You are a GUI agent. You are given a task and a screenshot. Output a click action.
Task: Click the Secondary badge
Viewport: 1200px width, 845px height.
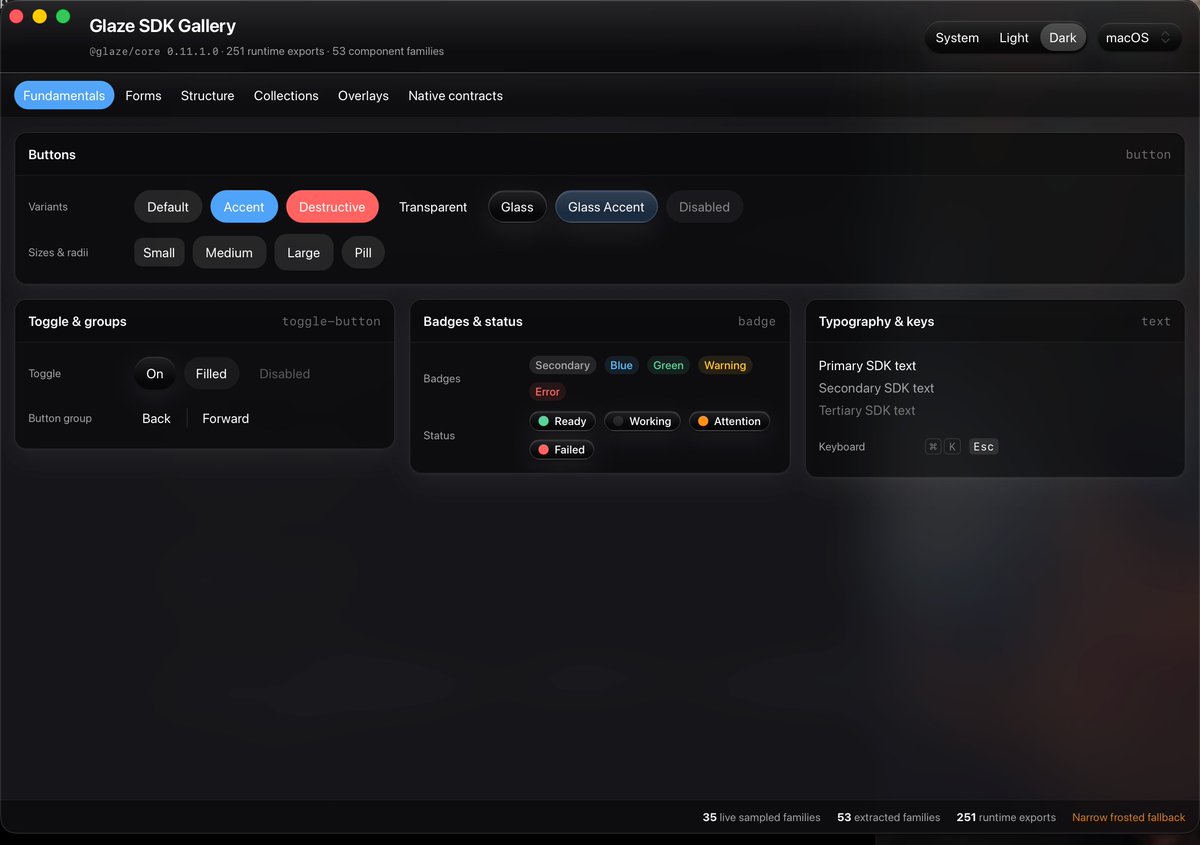point(563,366)
